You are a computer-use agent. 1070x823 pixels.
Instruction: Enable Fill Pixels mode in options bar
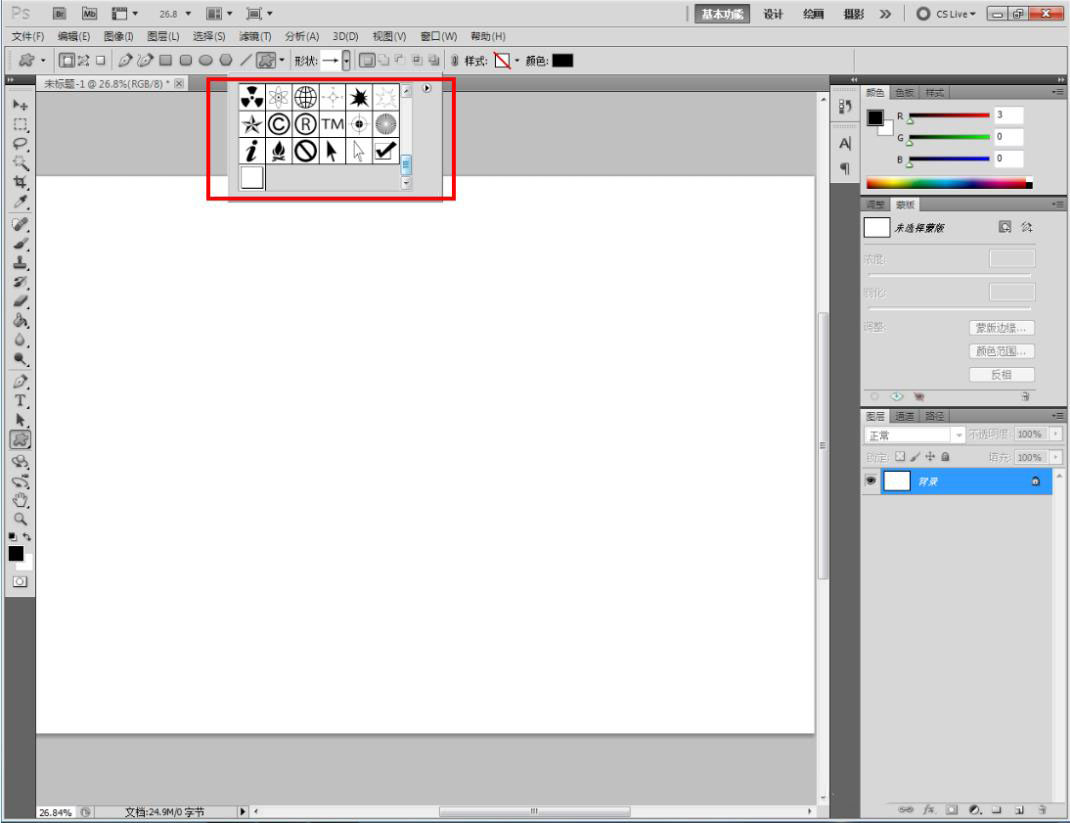[x=100, y=60]
